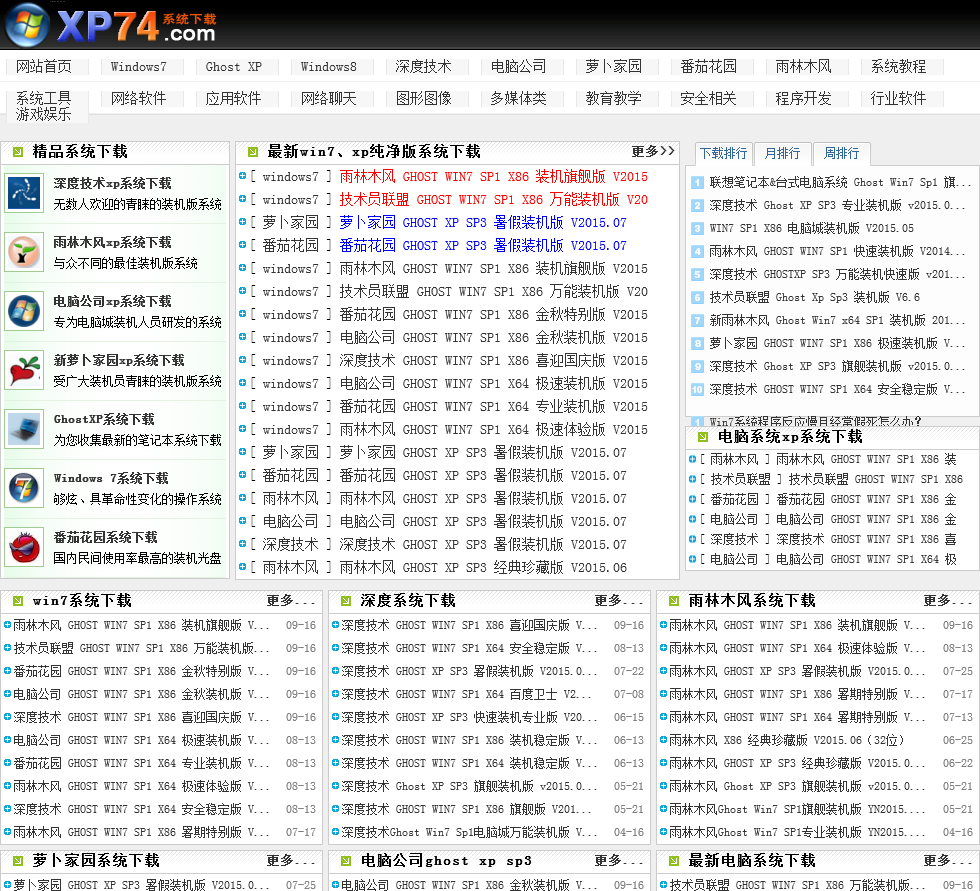Expand 更多 in 最新电脑系统下载 section
The image size is (980, 891).
pos(948,861)
